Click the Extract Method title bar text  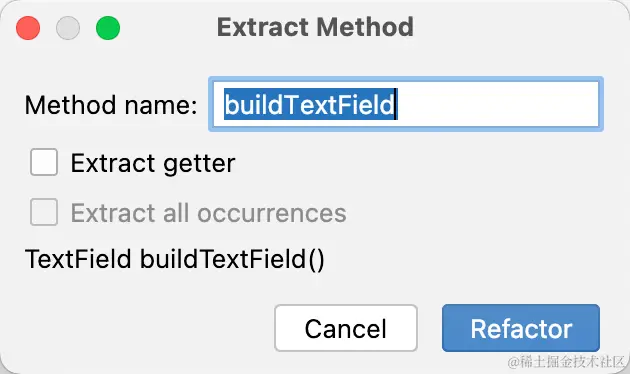coord(315,27)
